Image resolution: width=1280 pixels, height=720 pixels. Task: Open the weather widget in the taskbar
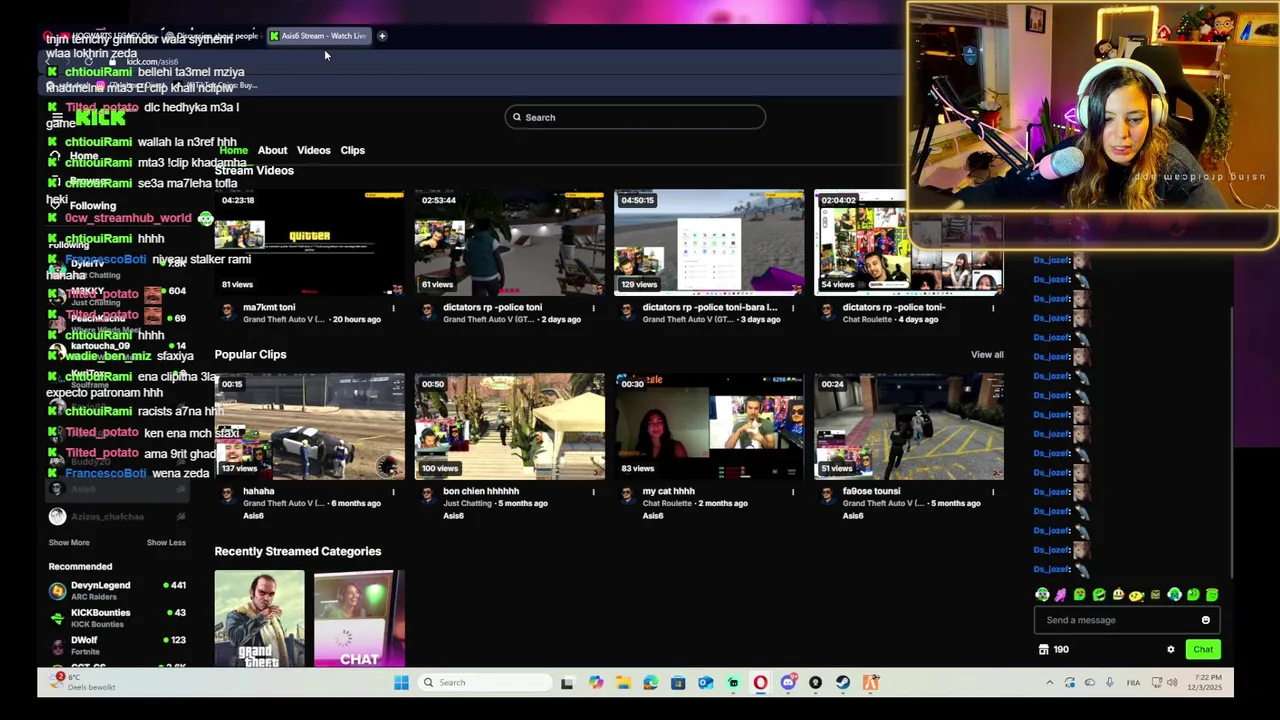pos(82,682)
